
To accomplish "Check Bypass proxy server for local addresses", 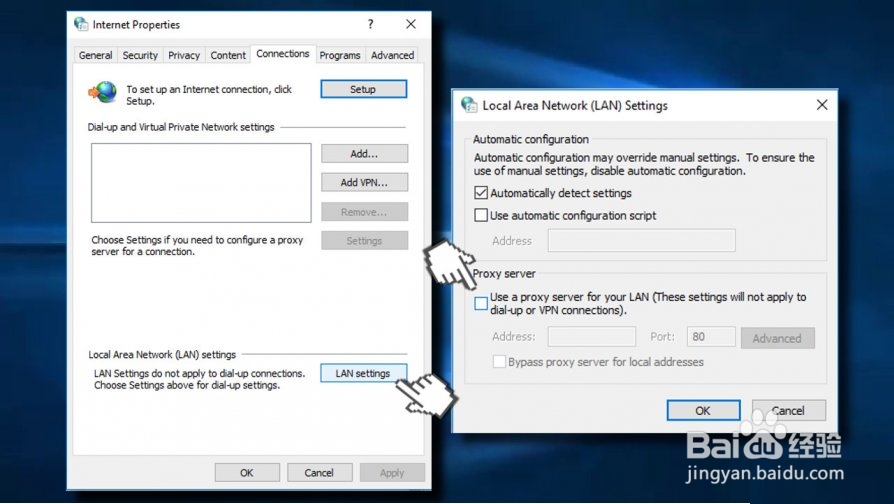I will pyautogui.click(x=499, y=361).
